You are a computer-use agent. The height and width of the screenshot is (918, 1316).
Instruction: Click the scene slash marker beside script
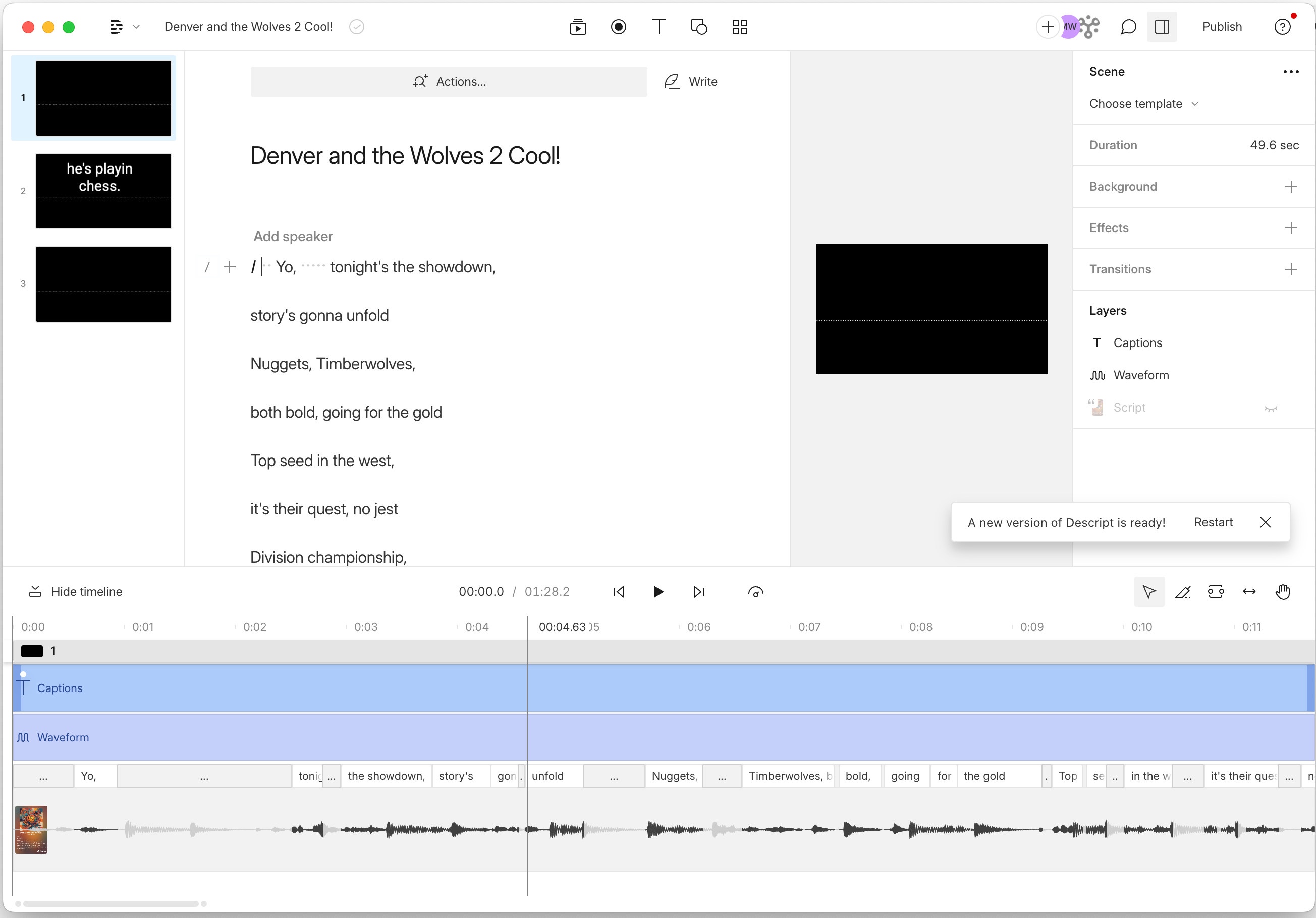(x=207, y=267)
